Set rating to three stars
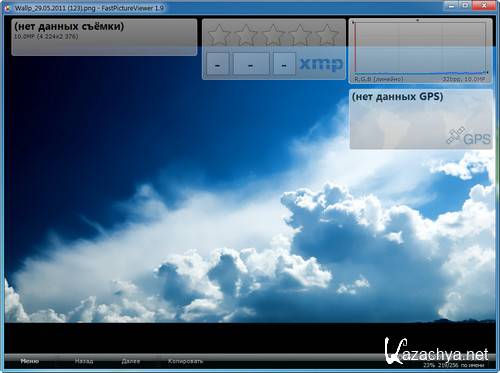 (273, 34)
